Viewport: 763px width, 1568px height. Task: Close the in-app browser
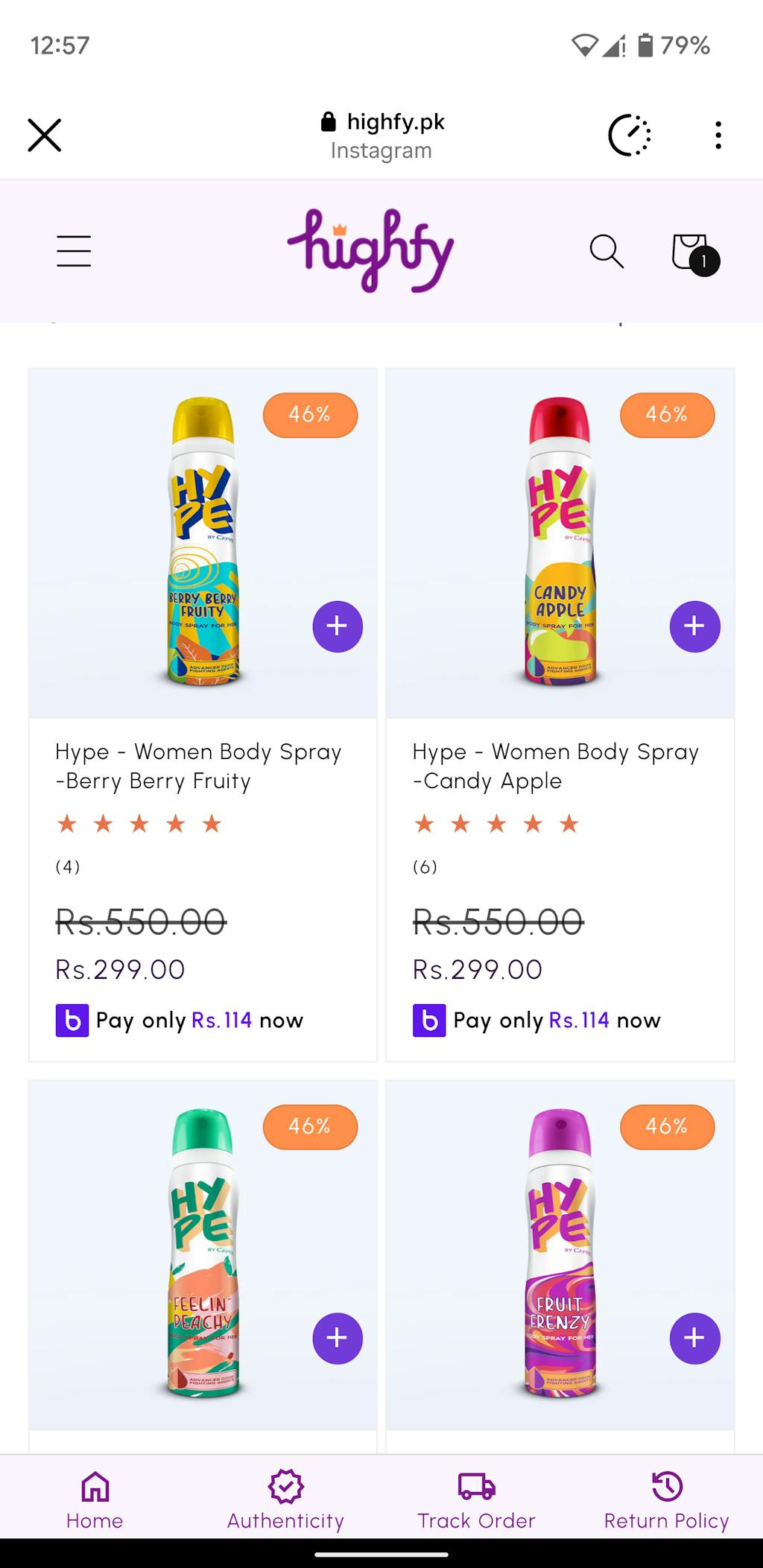click(45, 136)
